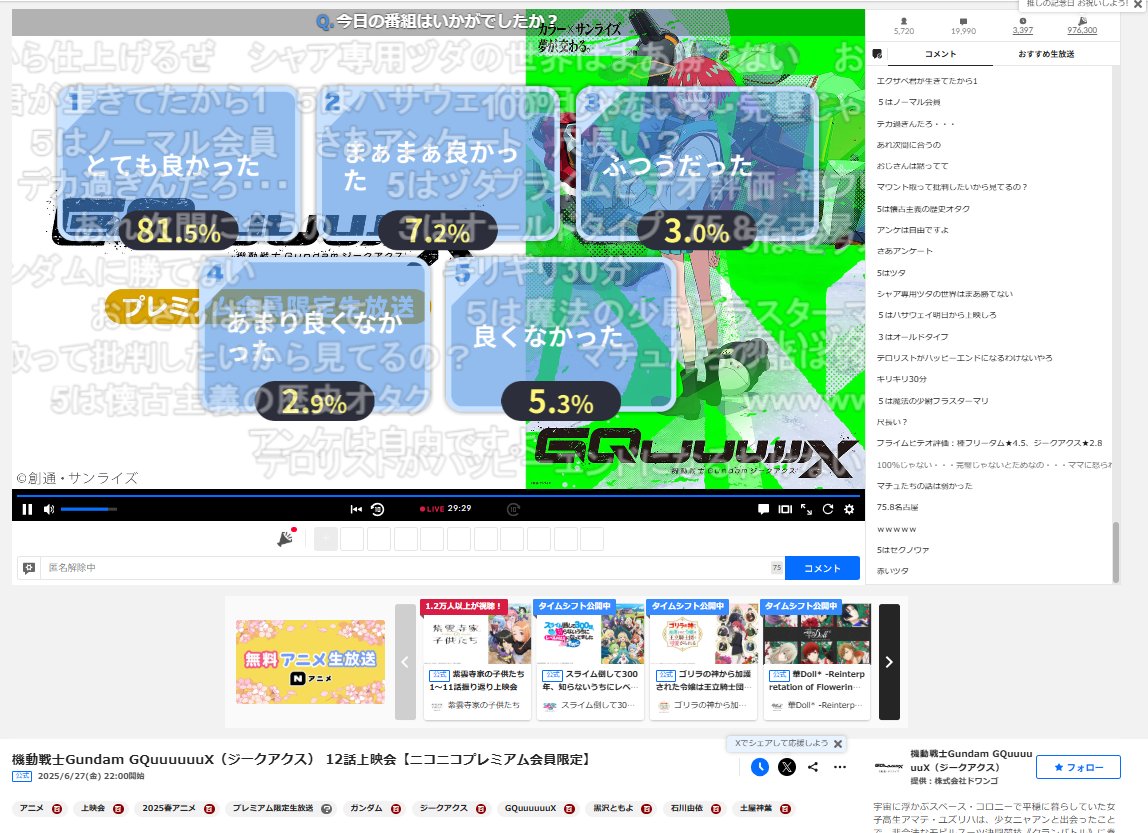Show previous recommended broadcasts in the carousel
Viewport: 1148px width, 833px height.
[405, 662]
